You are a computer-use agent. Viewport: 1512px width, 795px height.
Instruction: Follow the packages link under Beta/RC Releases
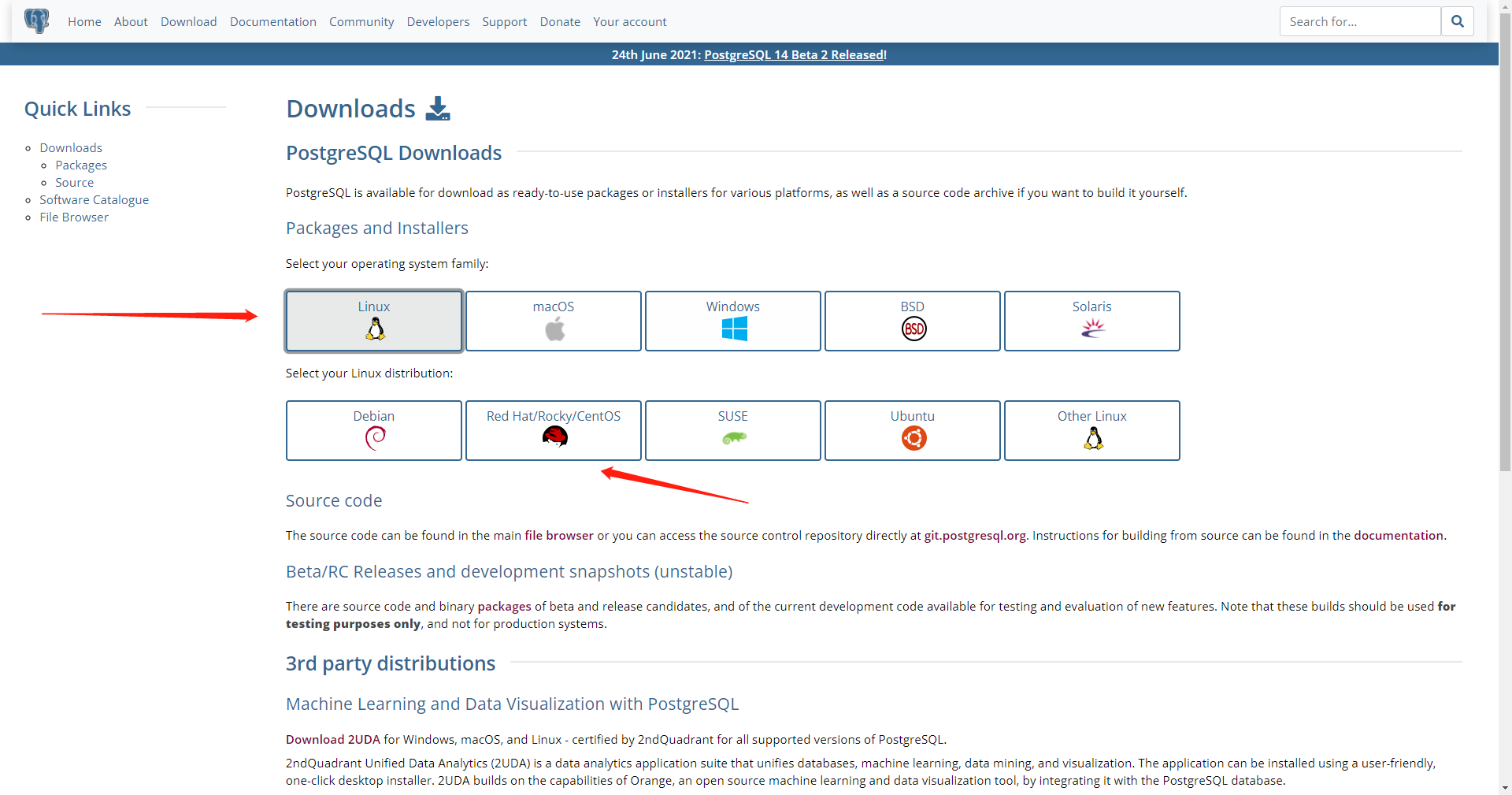pos(504,607)
